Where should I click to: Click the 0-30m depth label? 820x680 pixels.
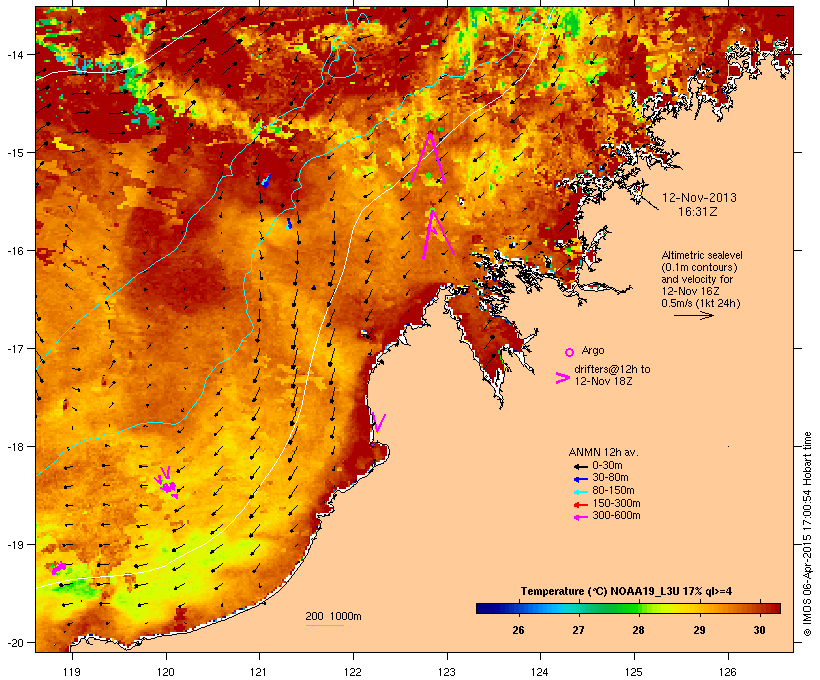[x=607, y=466]
